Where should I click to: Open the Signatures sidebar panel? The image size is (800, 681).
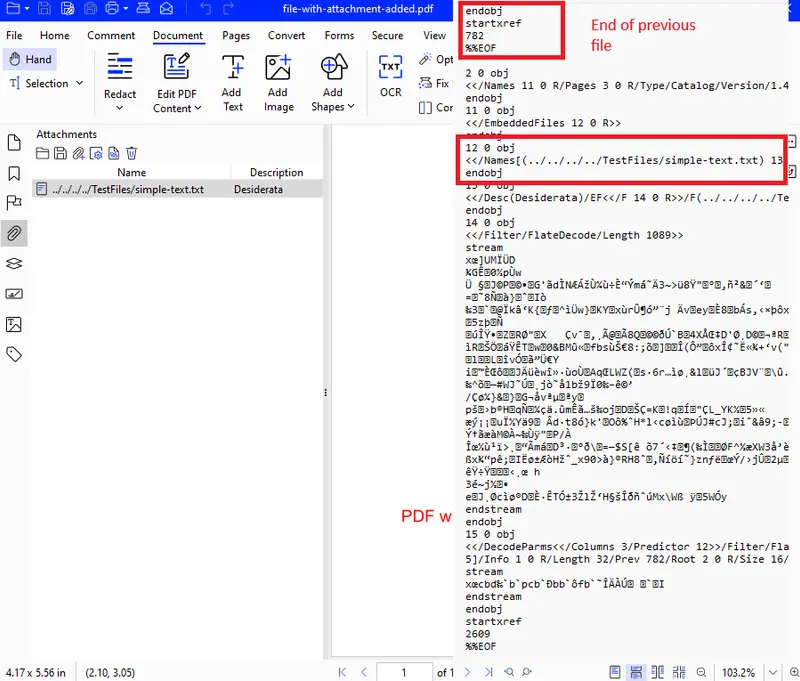[x=14, y=293]
